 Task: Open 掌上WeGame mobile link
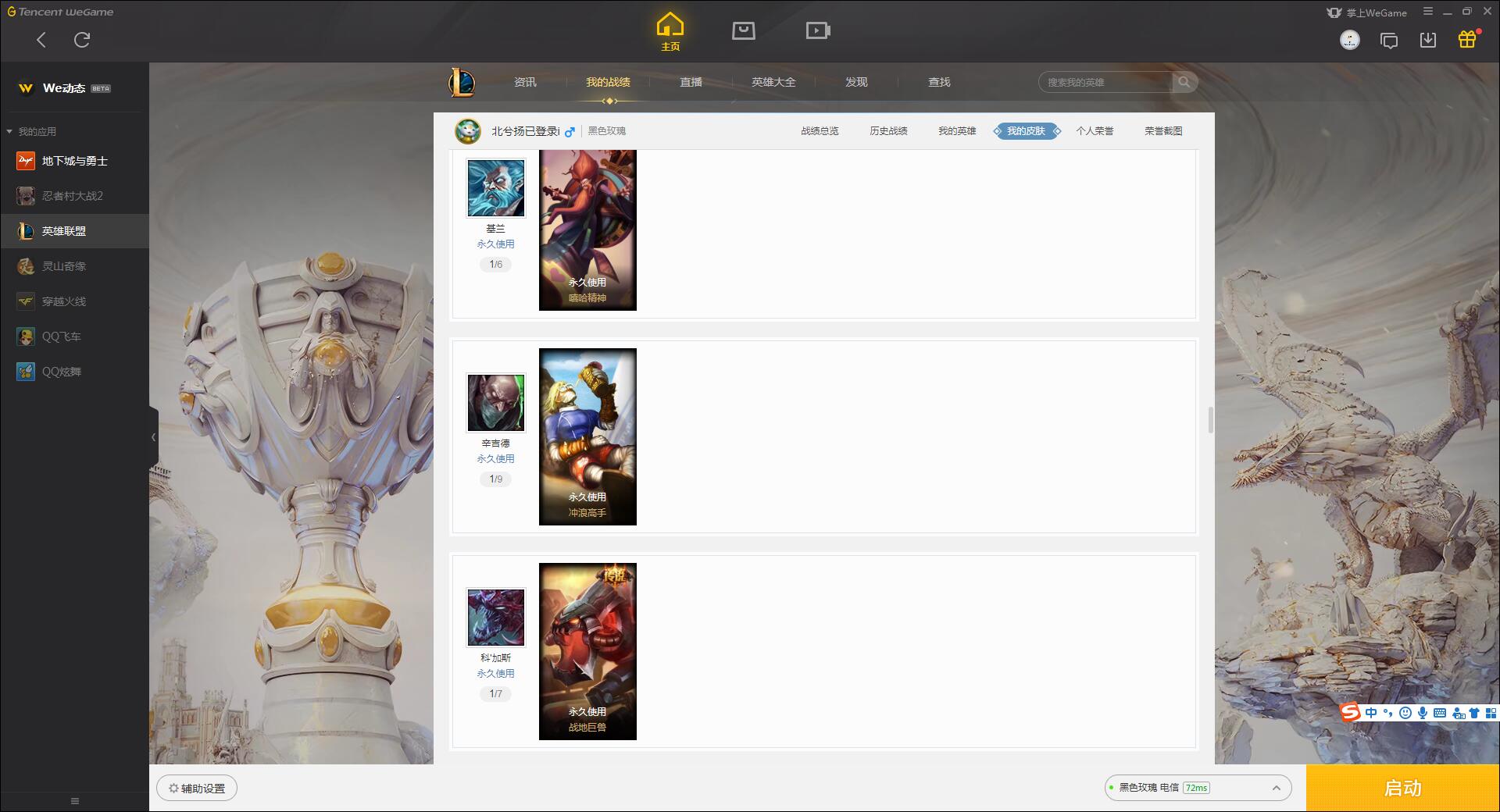tap(1366, 12)
